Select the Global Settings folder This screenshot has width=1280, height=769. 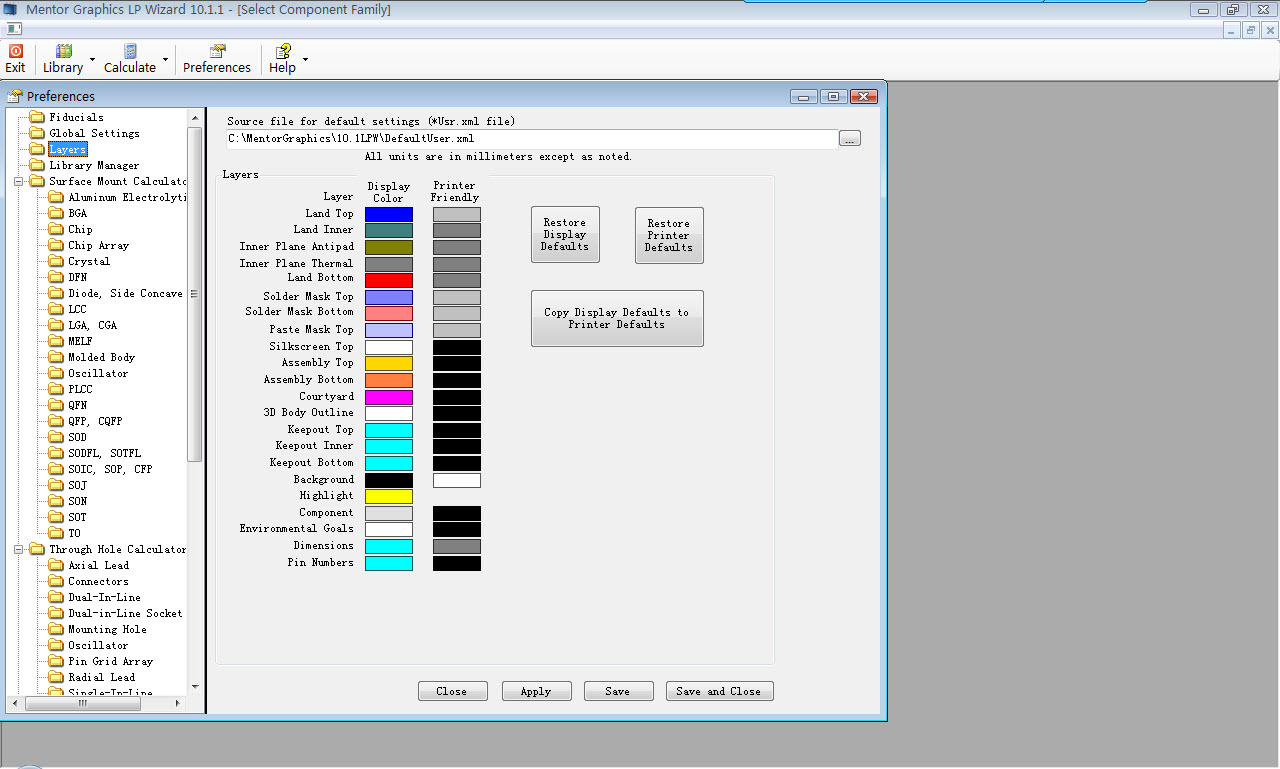pyautogui.click(x=94, y=133)
